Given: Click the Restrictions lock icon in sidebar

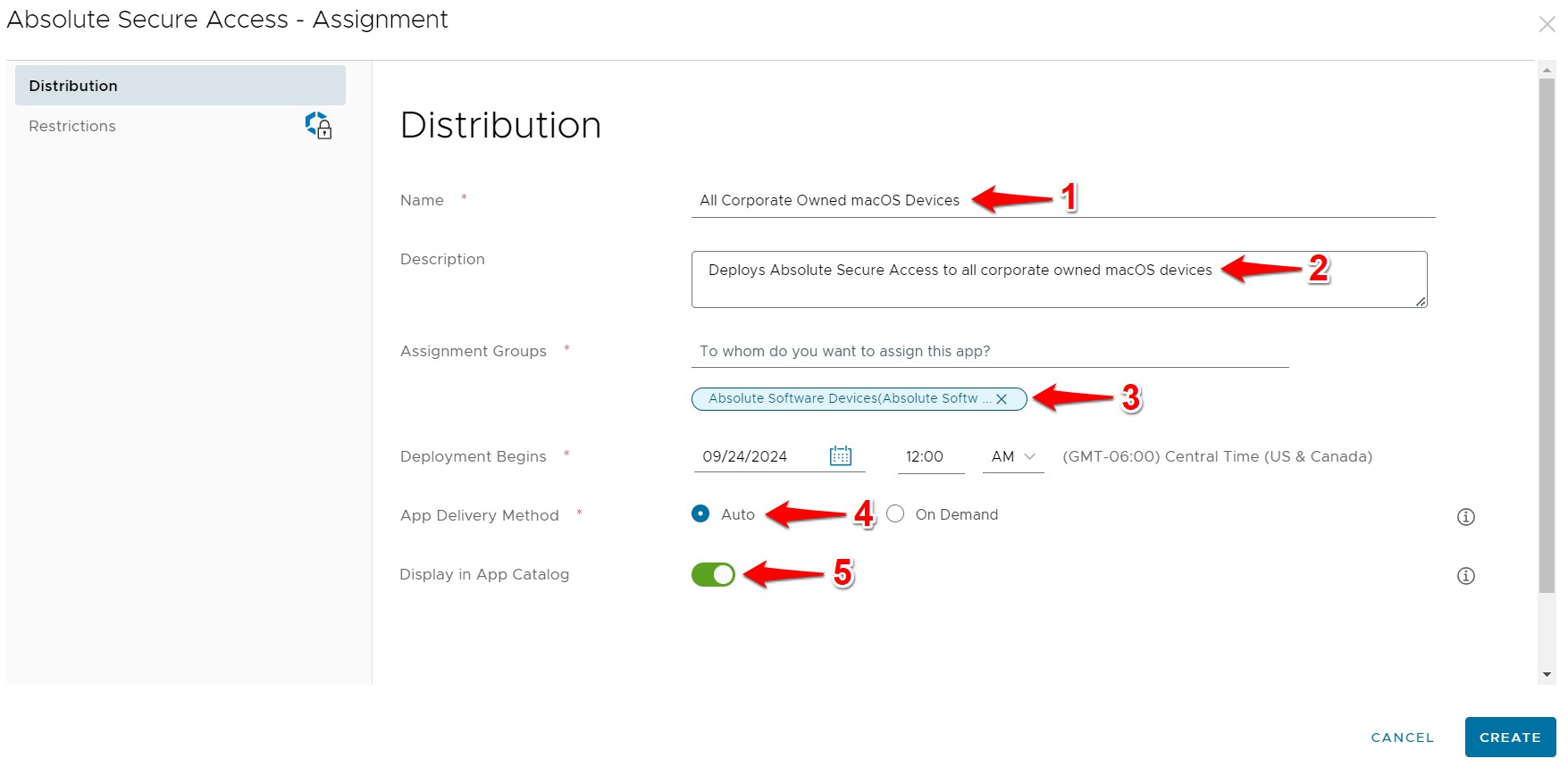Looking at the screenshot, I should coord(319,126).
